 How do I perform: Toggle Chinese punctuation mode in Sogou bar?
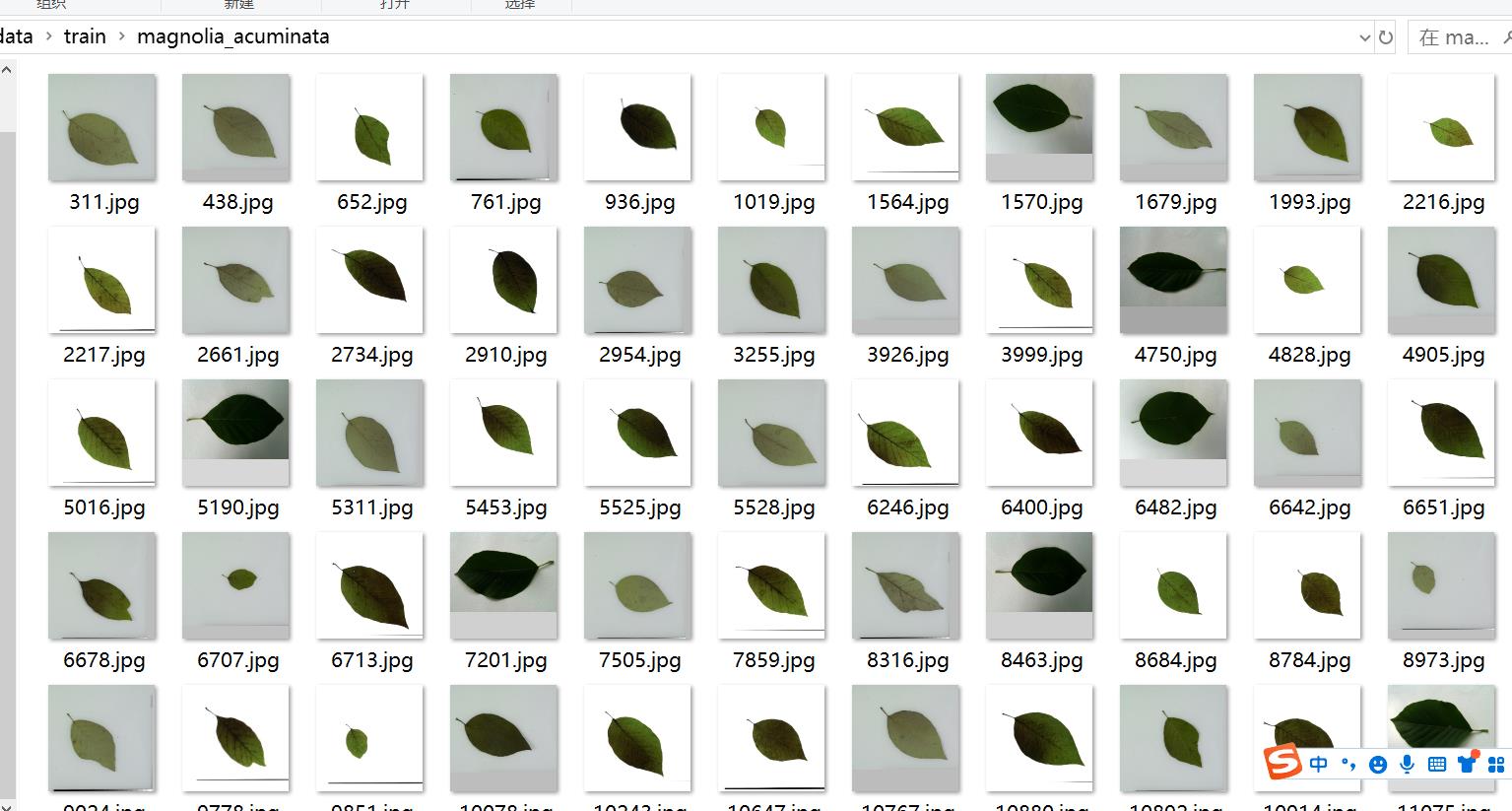pyautogui.click(x=1348, y=764)
